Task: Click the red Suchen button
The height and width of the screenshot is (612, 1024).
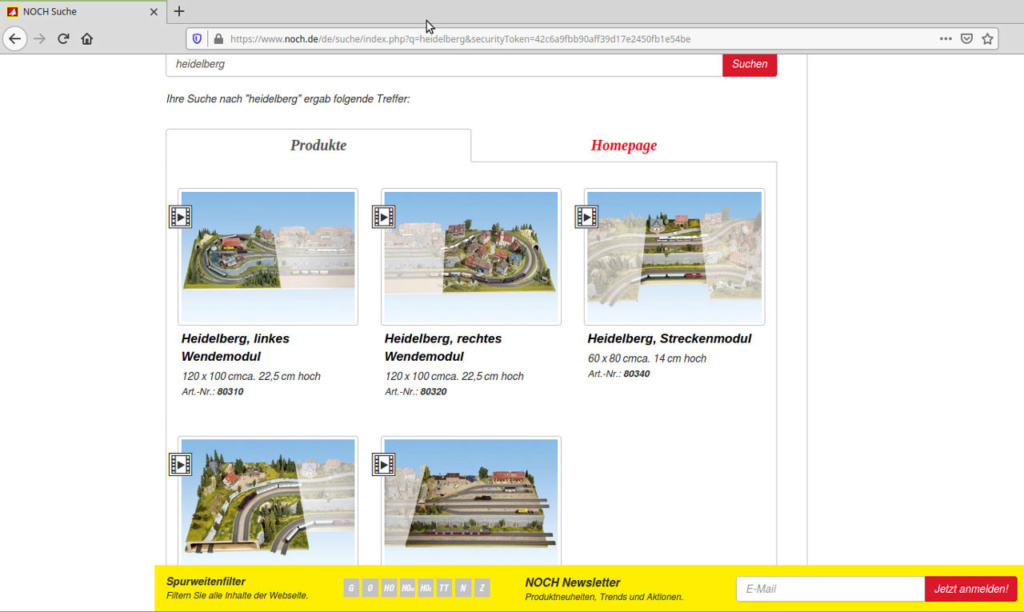Action: [x=749, y=64]
